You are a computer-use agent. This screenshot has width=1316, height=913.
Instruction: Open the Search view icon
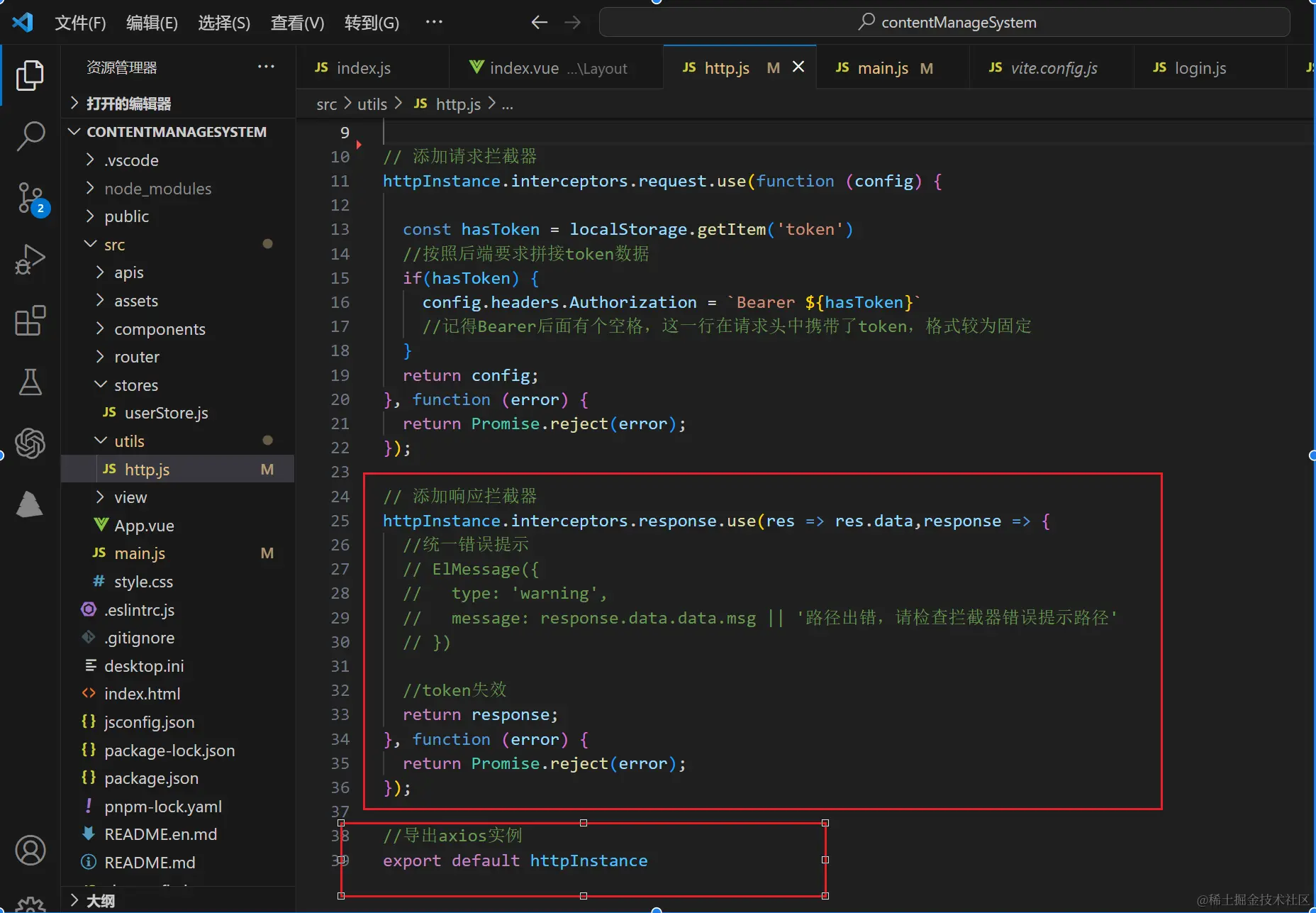click(30, 135)
